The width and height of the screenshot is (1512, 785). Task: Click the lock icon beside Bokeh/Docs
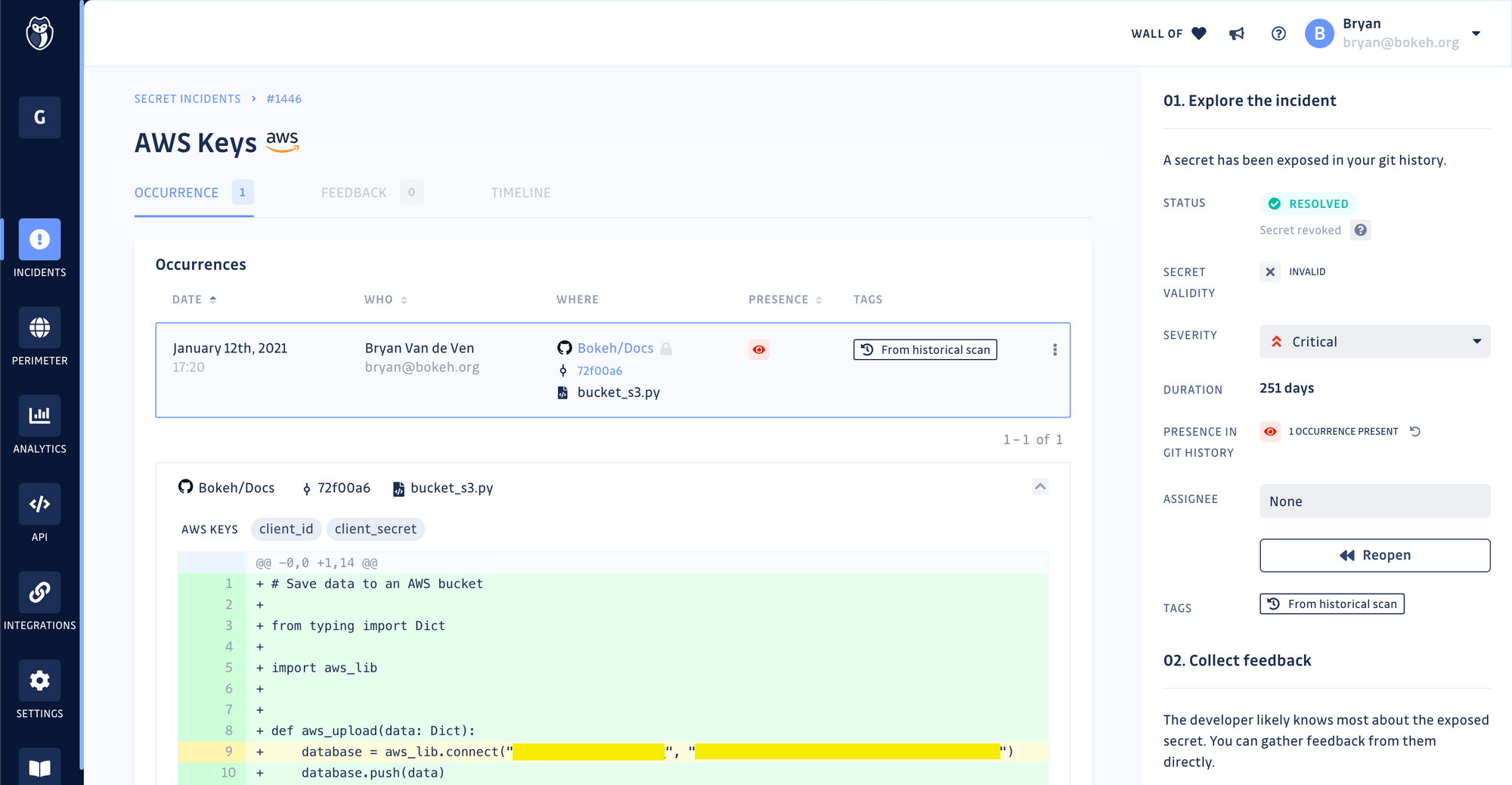pos(666,349)
